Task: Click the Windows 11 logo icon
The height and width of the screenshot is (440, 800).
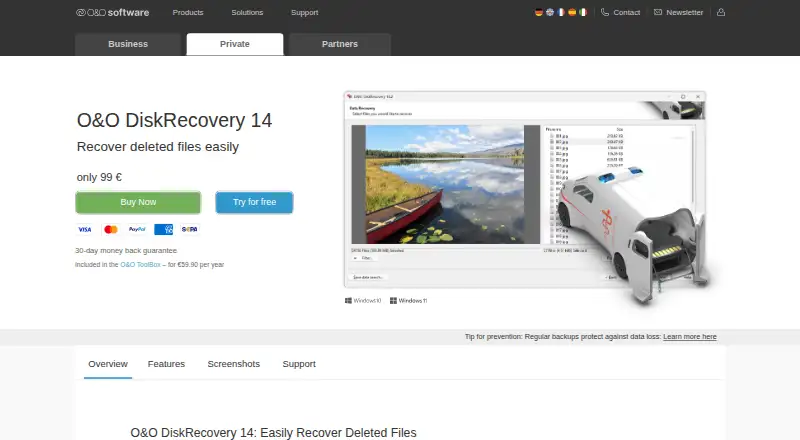Action: (x=393, y=301)
